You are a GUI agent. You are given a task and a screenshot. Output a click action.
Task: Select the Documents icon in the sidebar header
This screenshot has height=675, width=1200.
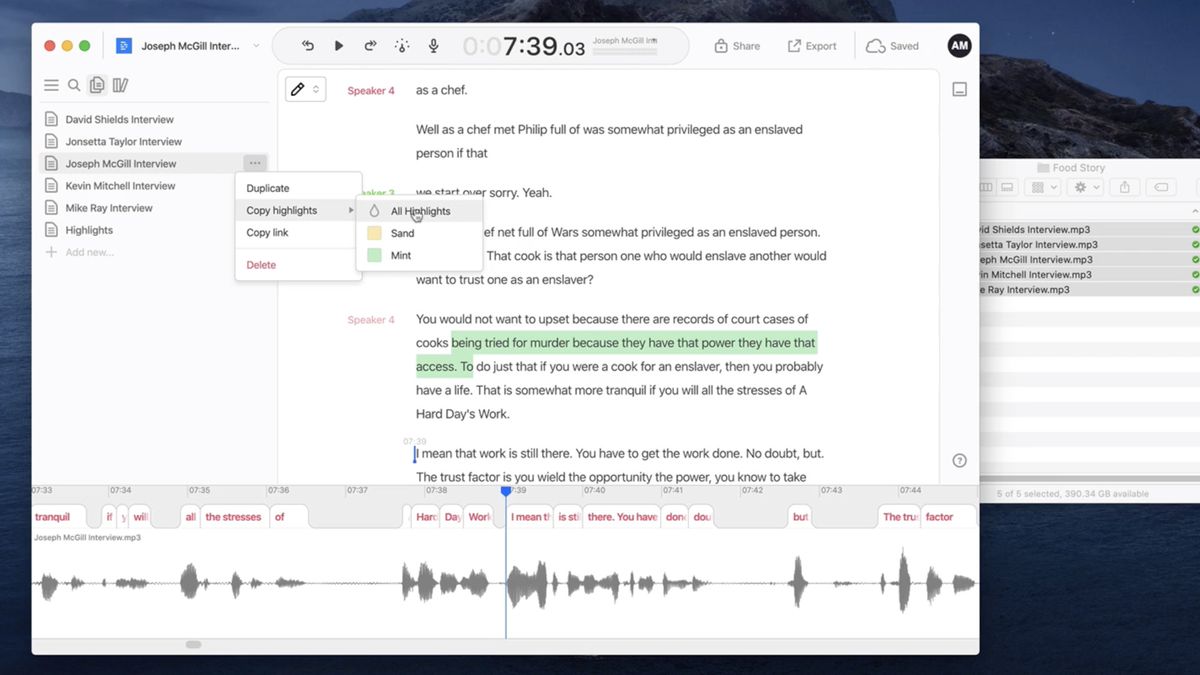pos(96,85)
